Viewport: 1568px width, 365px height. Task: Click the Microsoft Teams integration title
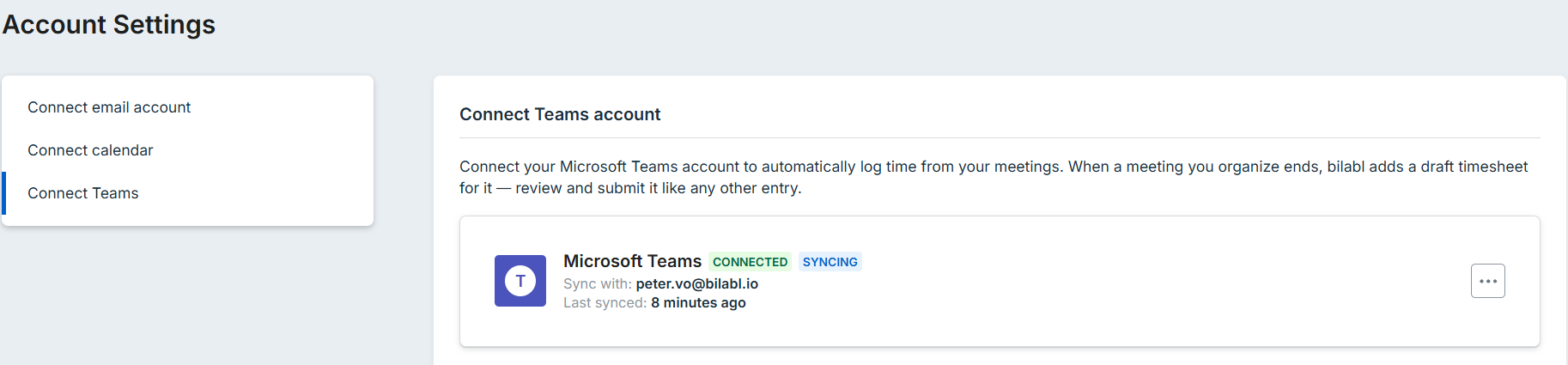[632, 261]
